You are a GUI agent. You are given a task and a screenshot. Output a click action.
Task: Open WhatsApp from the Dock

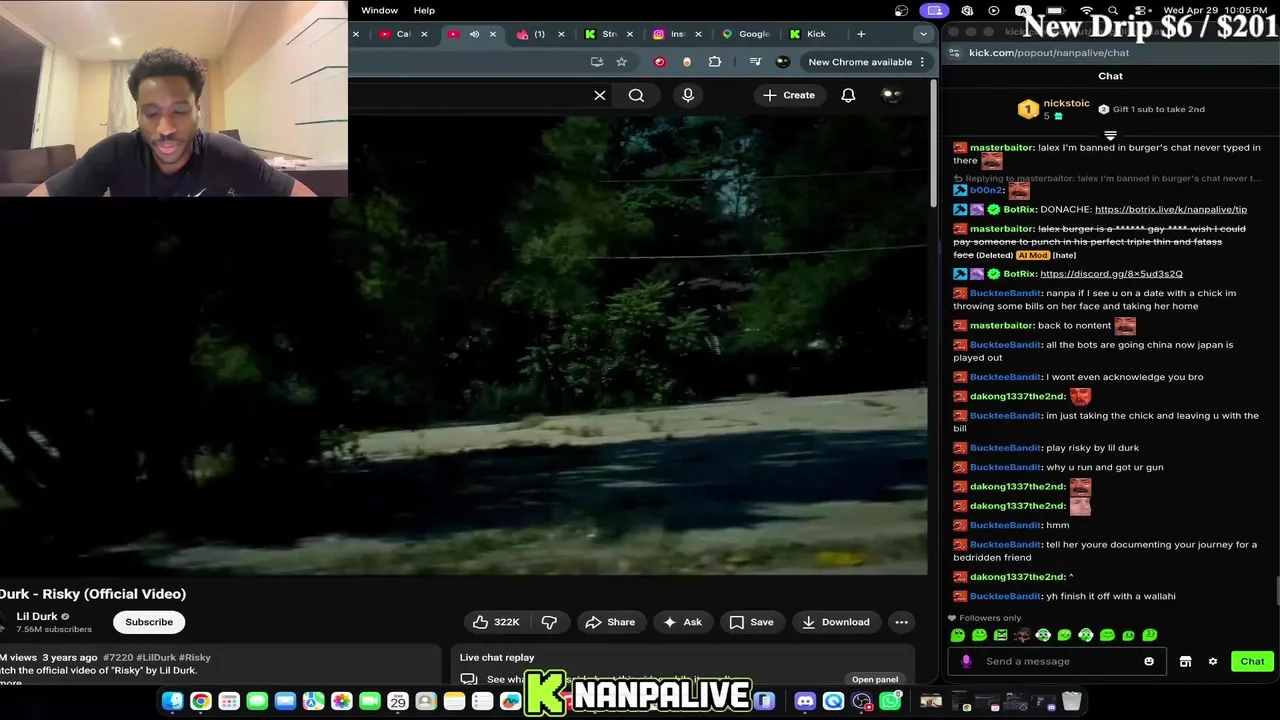tap(889, 701)
